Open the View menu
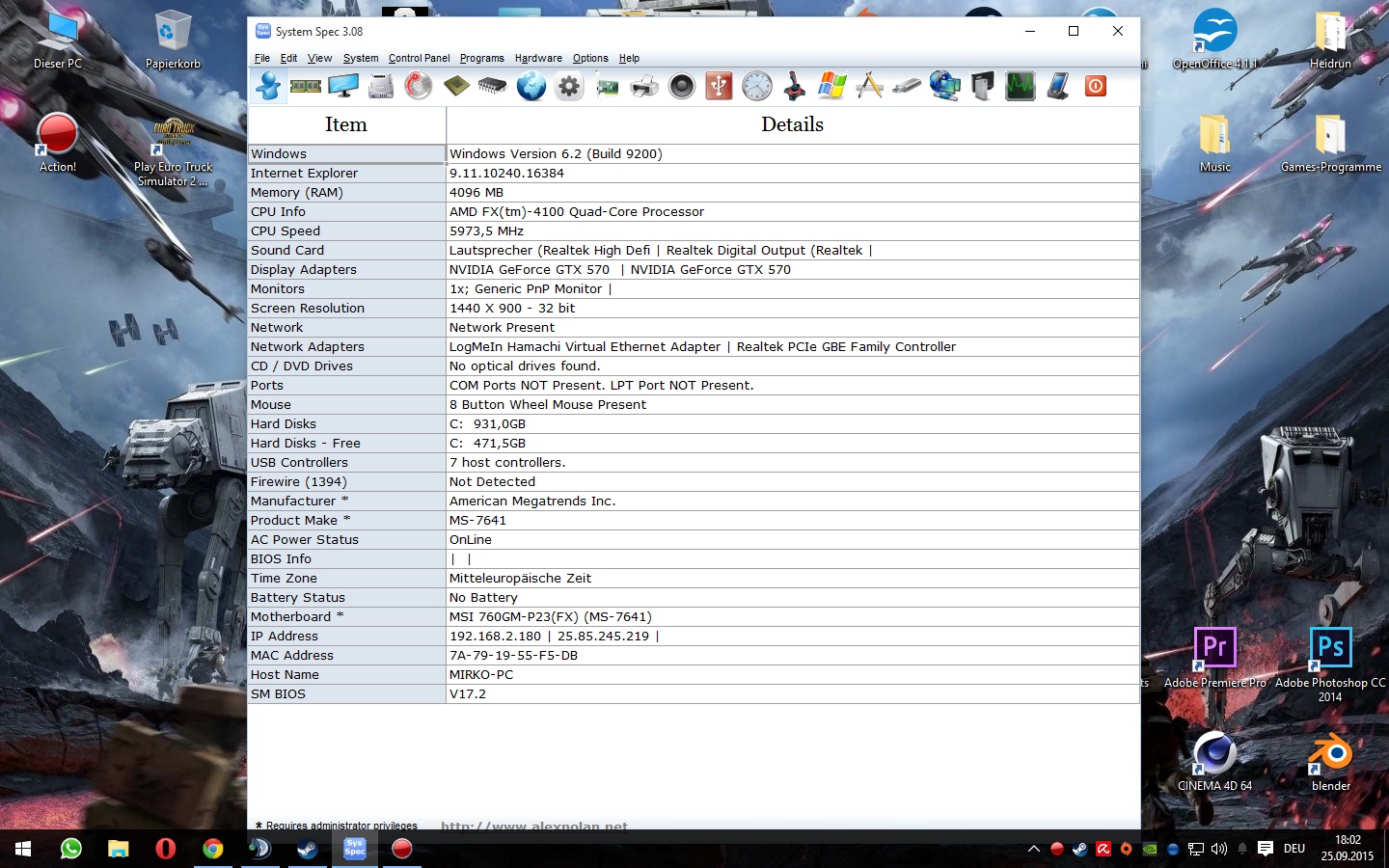This screenshot has height=868, width=1389. 319,58
